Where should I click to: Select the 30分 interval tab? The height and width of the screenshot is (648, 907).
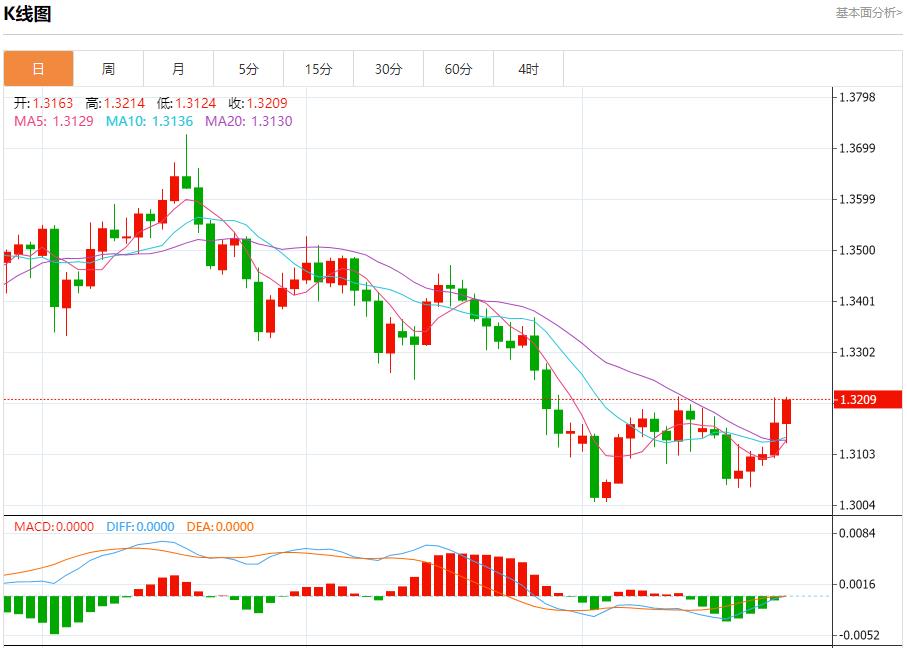click(x=388, y=69)
